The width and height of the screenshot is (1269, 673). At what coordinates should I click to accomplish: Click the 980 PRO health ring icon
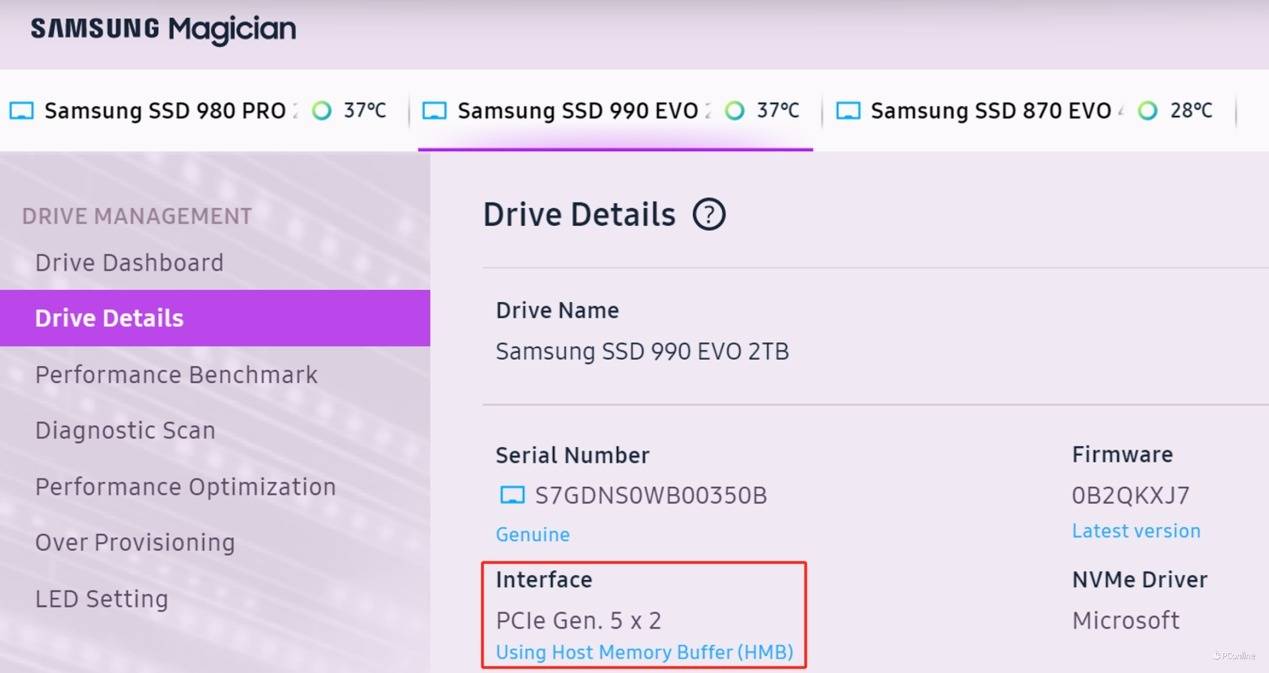[x=322, y=111]
